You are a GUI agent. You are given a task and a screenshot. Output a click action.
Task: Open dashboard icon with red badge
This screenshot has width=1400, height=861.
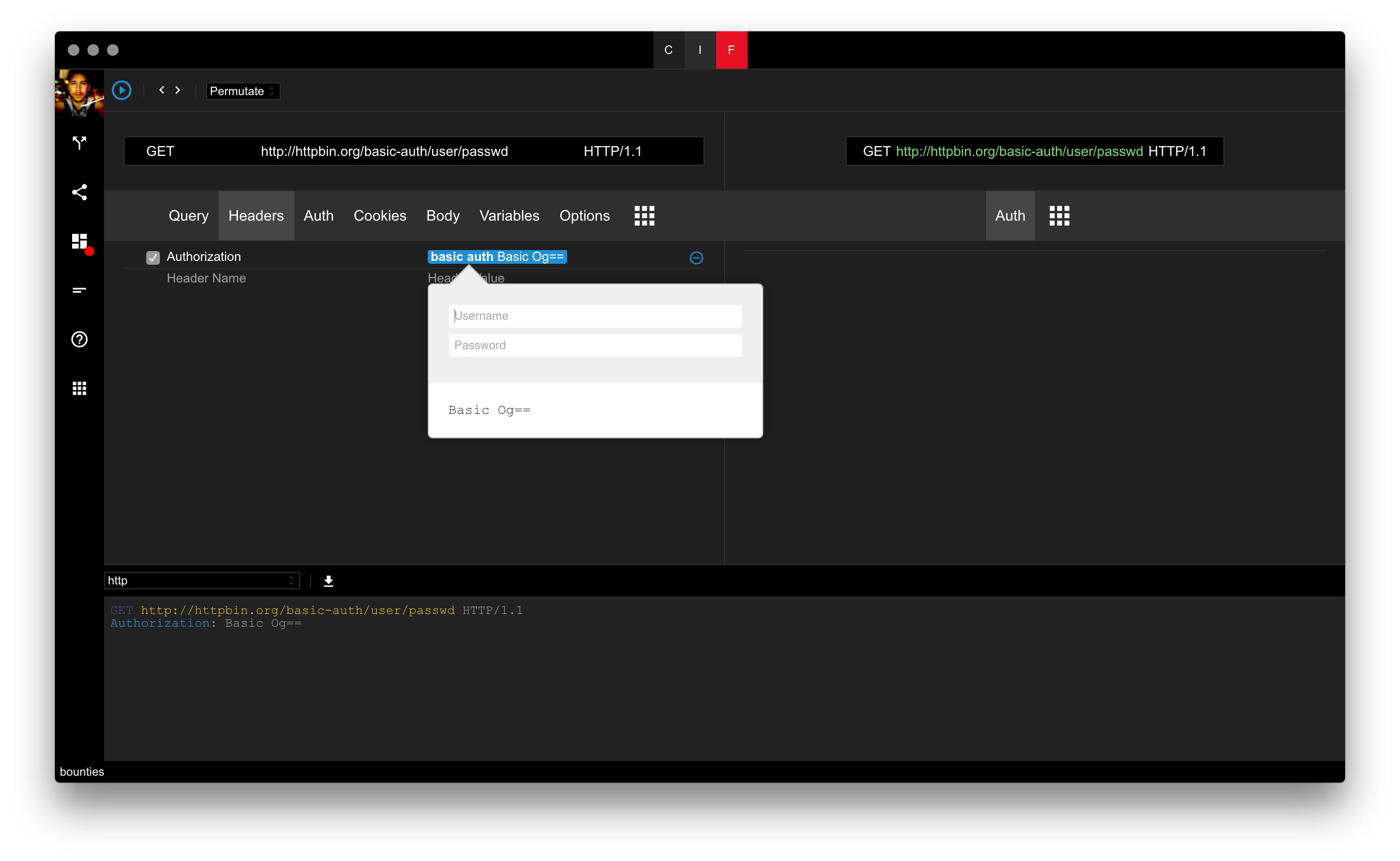coord(81,243)
